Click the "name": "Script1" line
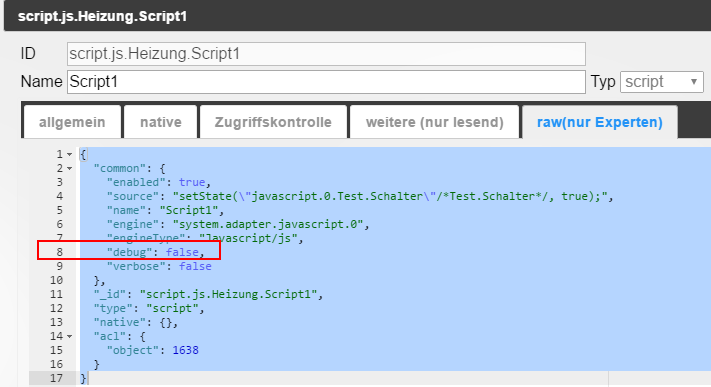 (166, 211)
